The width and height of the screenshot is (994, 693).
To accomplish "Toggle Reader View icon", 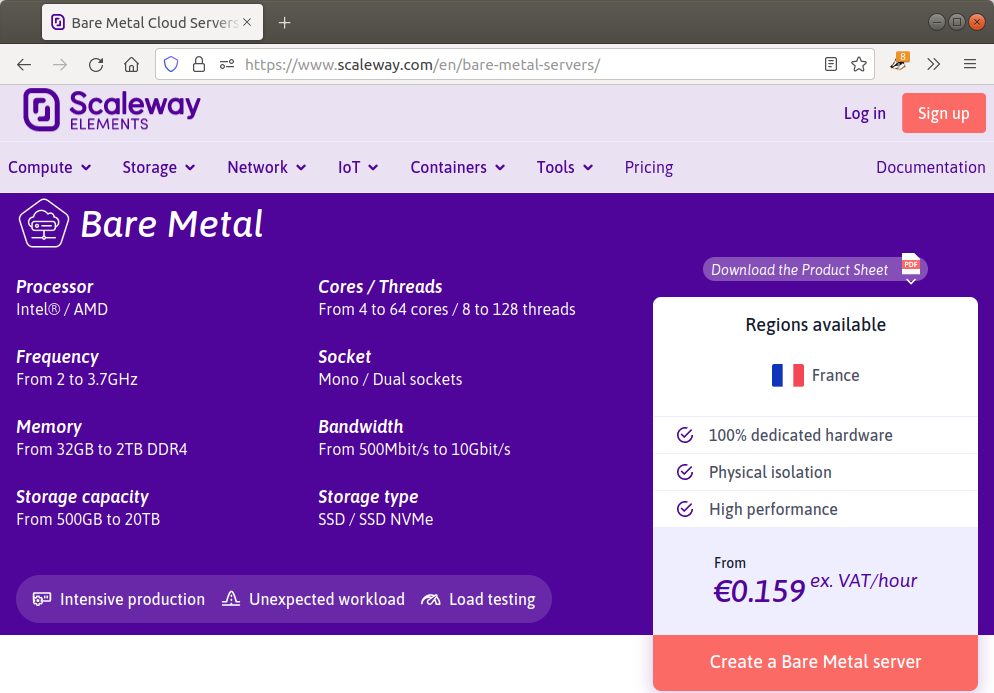I will point(831,65).
